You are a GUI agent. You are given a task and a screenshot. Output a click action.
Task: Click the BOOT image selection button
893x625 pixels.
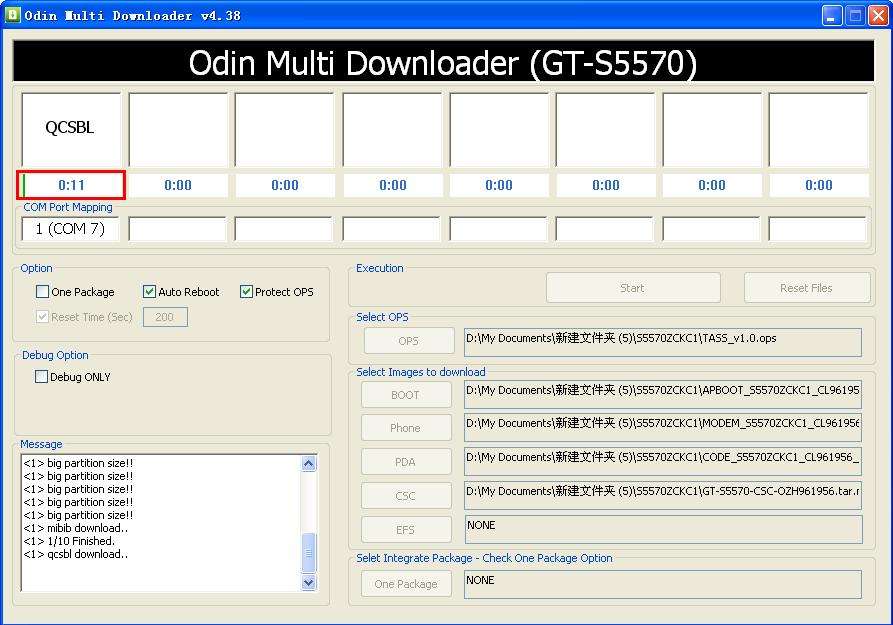(406, 394)
